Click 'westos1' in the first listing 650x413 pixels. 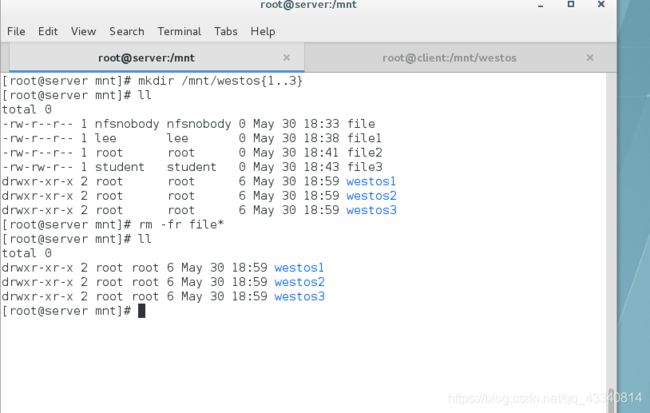click(x=371, y=182)
